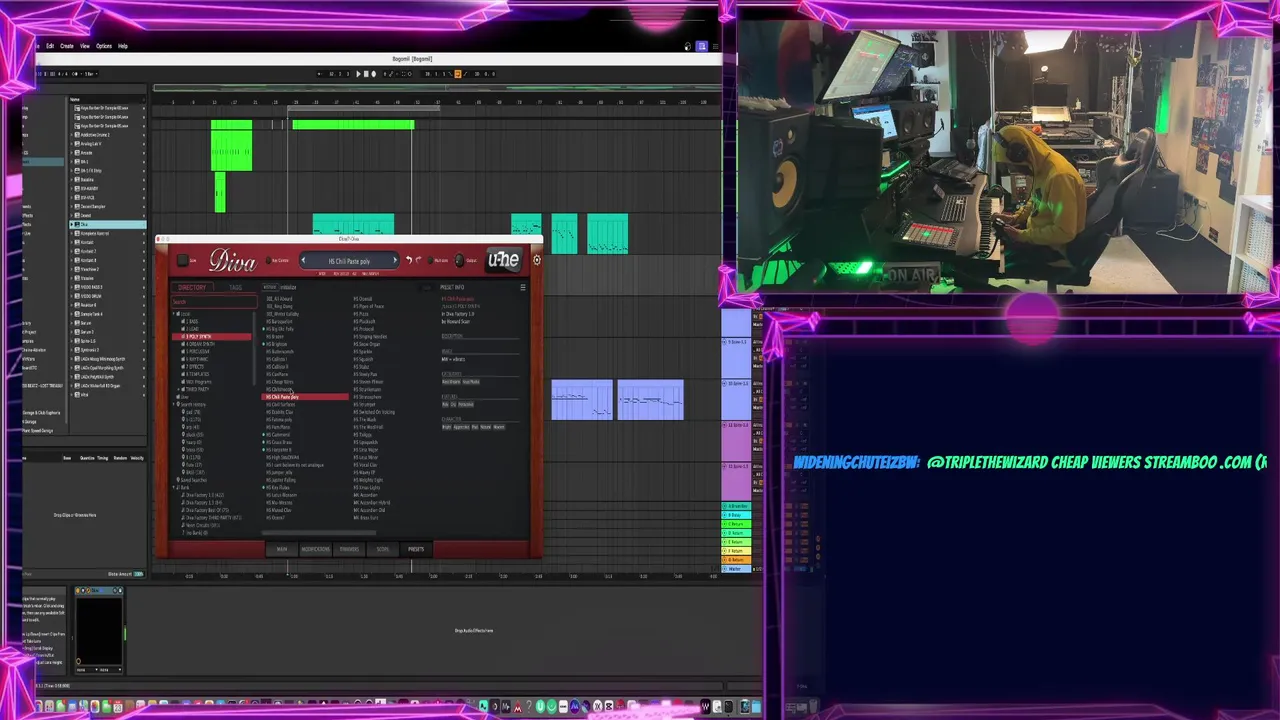Select the 1 BASS folder
The width and height of the screenshot is (1280, 720).
click(192, 321)
